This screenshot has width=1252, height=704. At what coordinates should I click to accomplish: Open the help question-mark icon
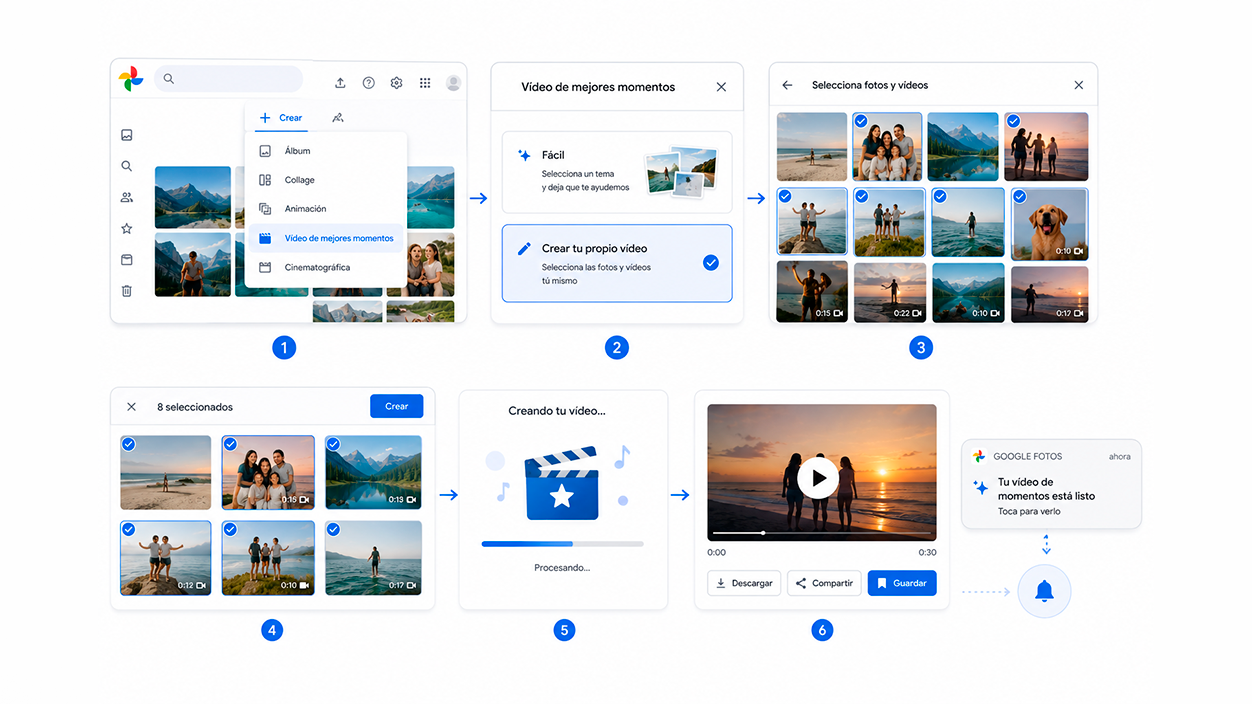tap(369, 83)
